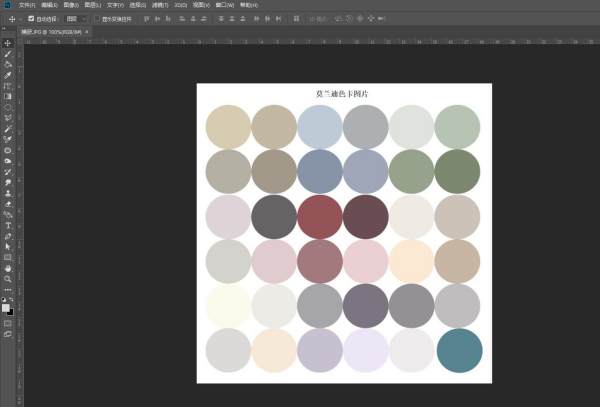Open the 文件 menu
This screenshot has height=407, width=600.
click(26, 5)
